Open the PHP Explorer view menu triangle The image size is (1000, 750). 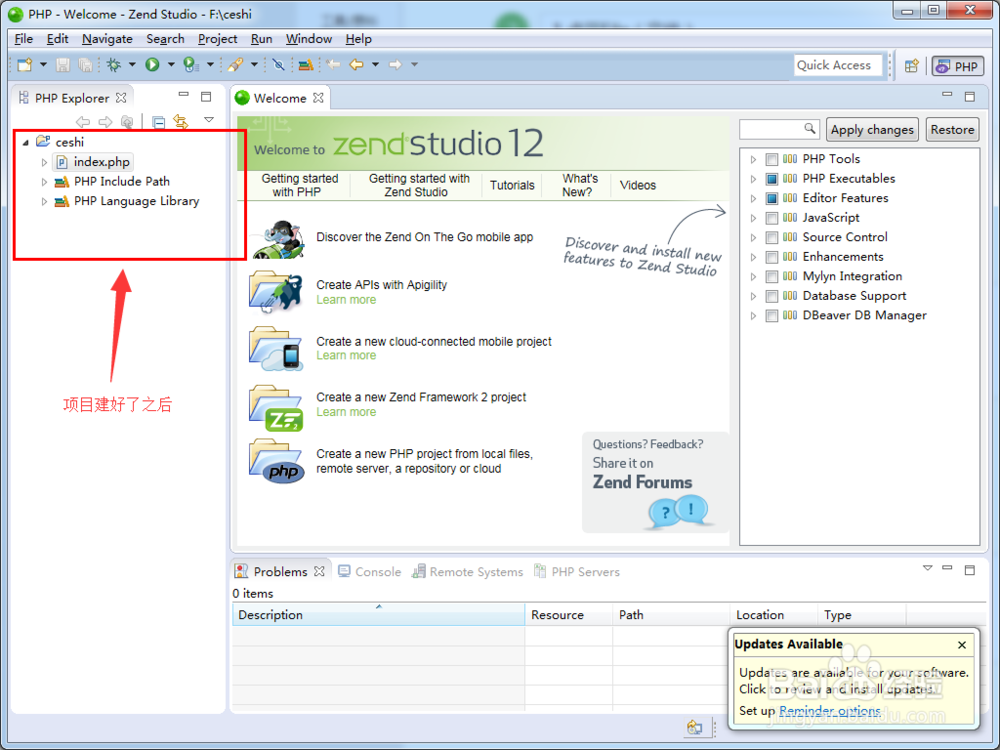pos(209,119)
